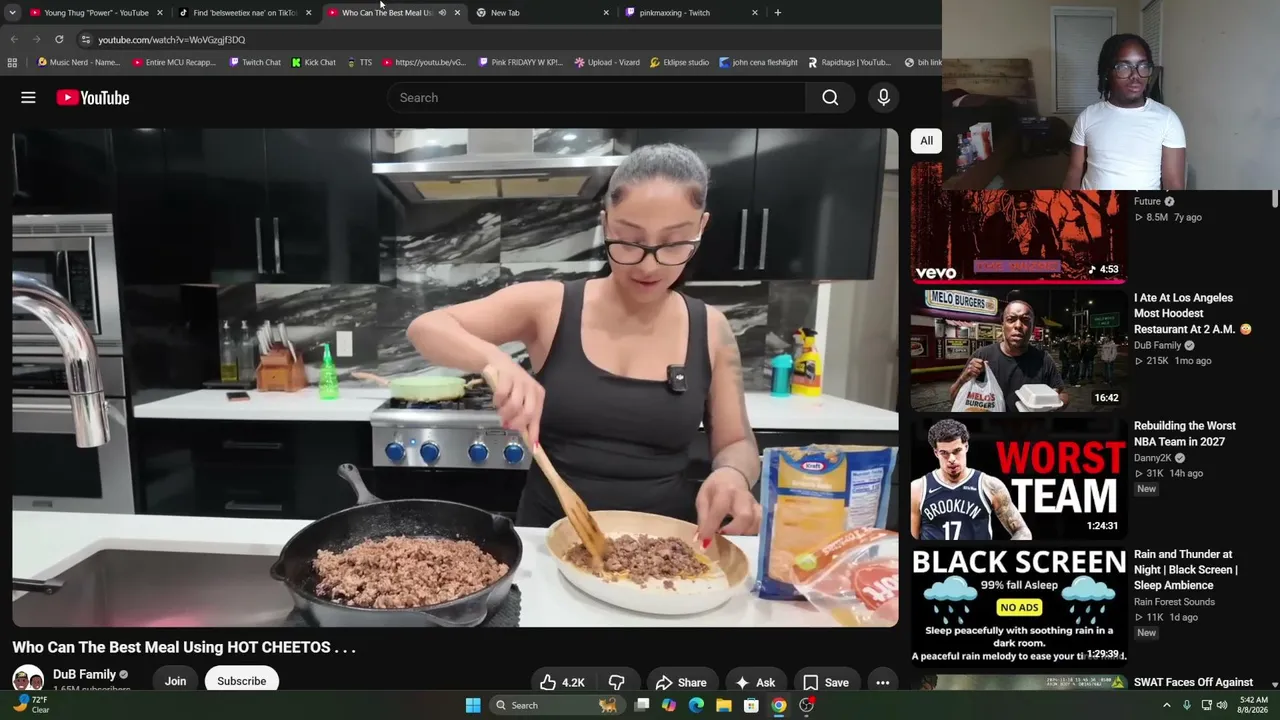Click the main video player
This screenshot has height=720, width=1280.
pos(455,377)
